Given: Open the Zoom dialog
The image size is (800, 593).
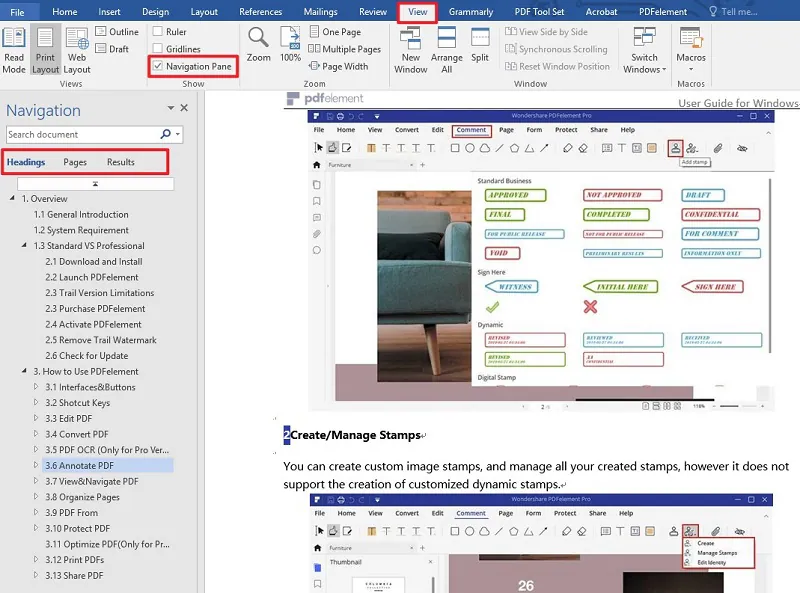Looking at the screenshot, I should tap(259, 44).
